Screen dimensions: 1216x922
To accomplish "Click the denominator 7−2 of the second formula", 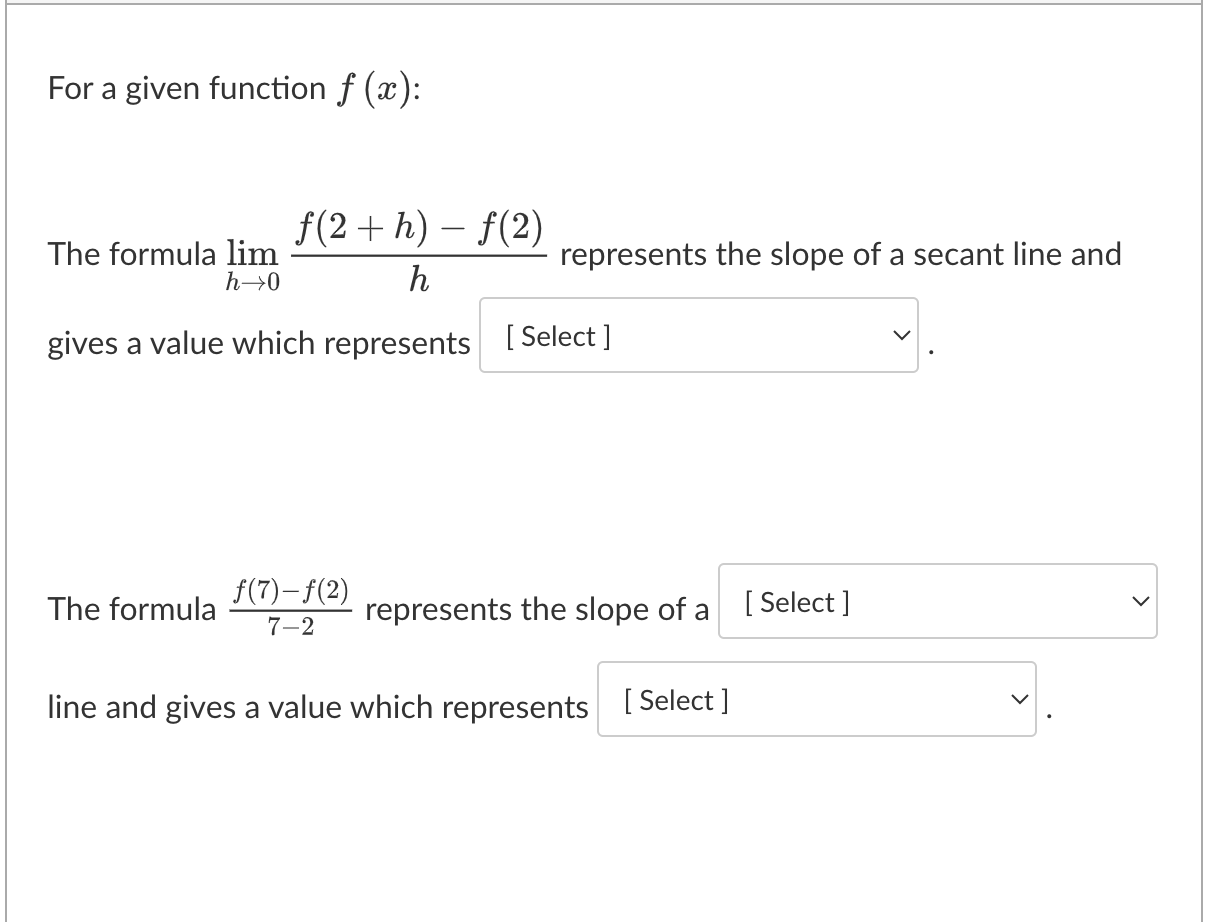I will [291, 627].
